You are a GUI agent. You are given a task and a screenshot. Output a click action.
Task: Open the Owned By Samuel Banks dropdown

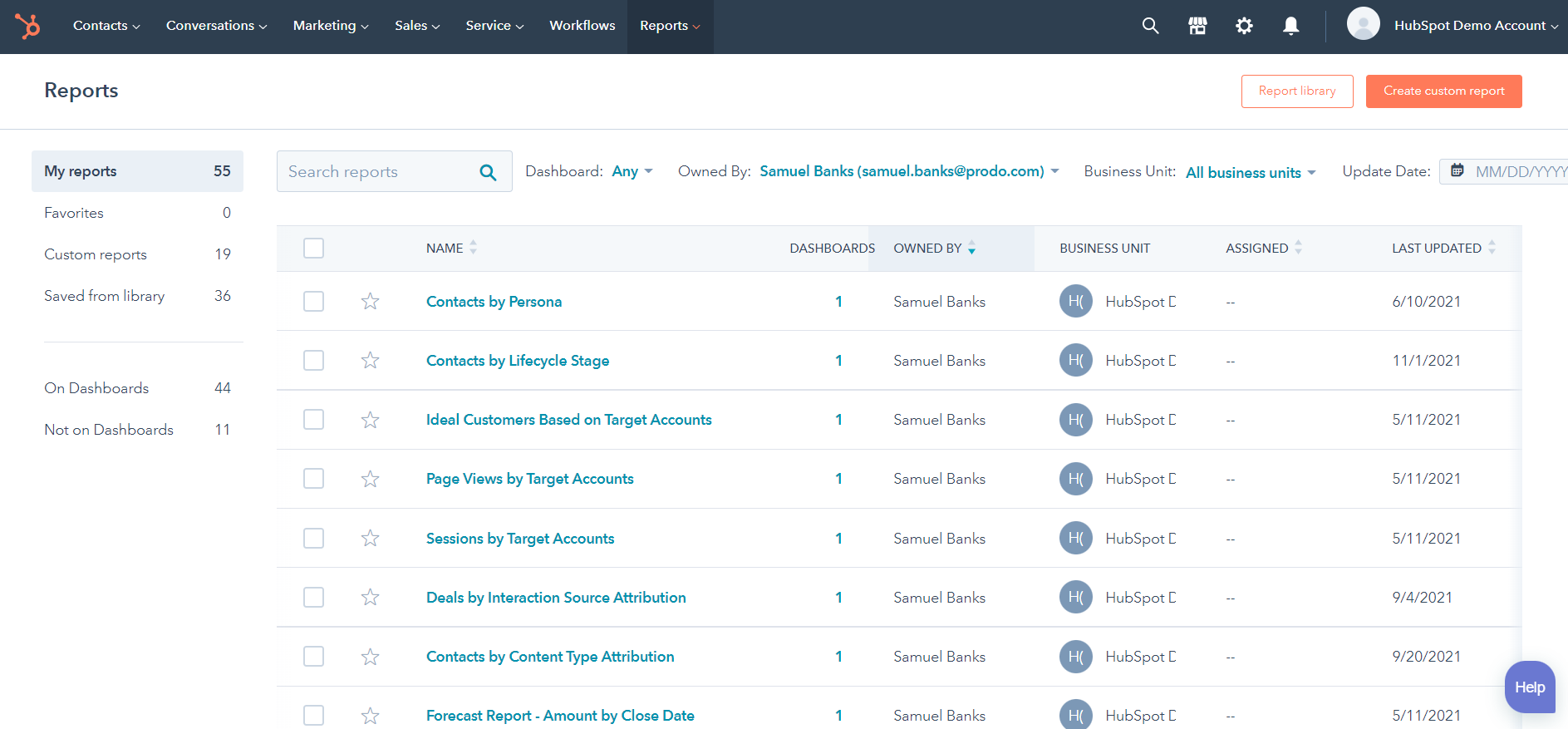click(x=909, y=171)
